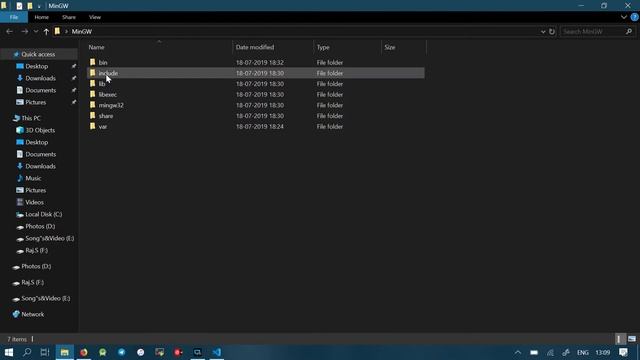Expand the ribbon with the chevron
Screen dimensions: 640x360
pyautogui.click(x=624, y=17)
